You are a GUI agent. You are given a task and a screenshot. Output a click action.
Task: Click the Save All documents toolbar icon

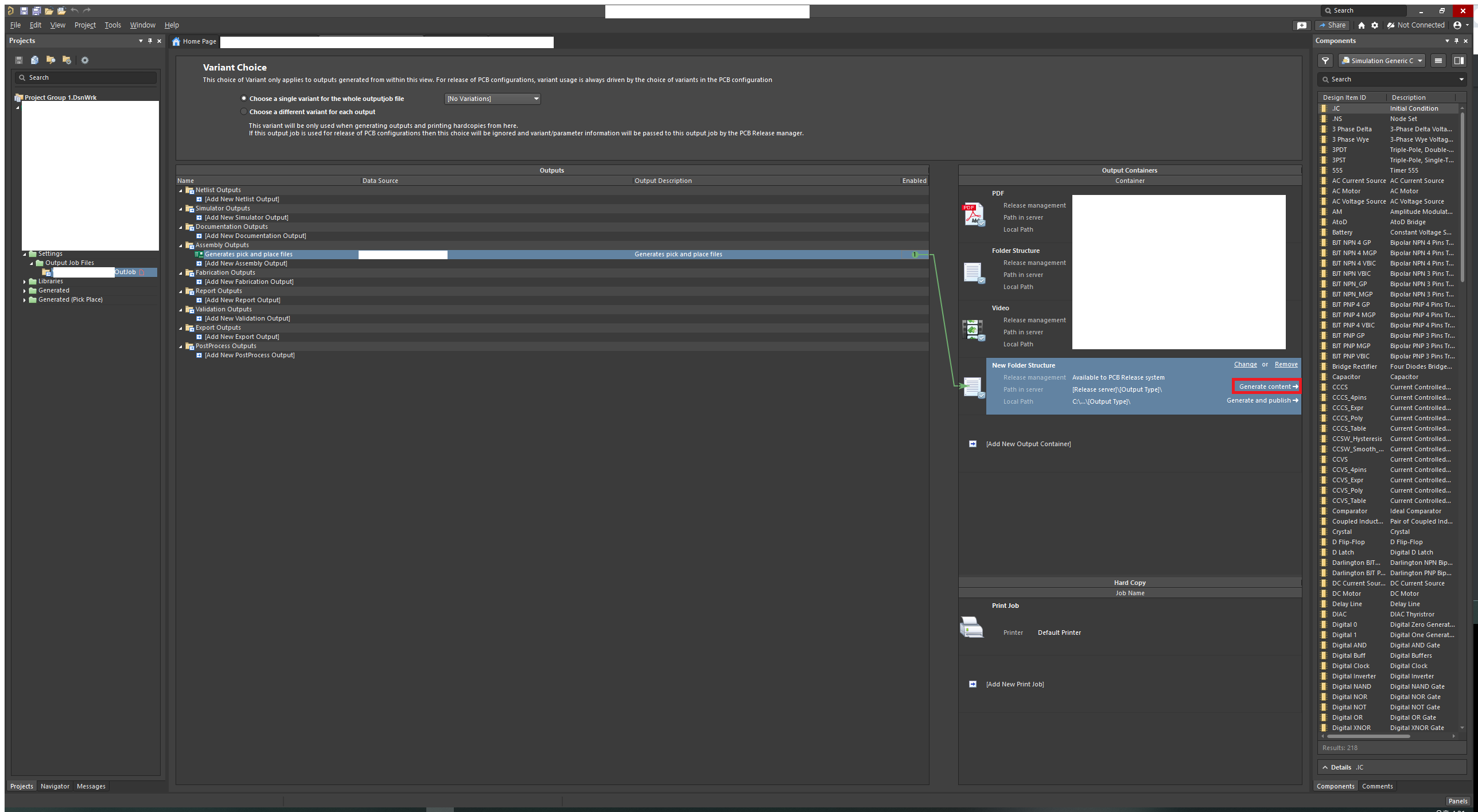tap(36, 10)
